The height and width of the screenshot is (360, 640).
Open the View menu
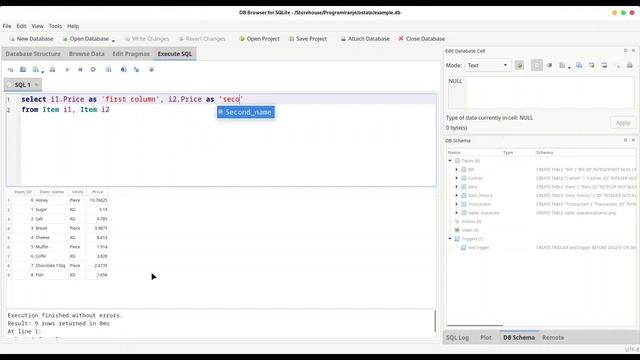click(x=38, y=26)
